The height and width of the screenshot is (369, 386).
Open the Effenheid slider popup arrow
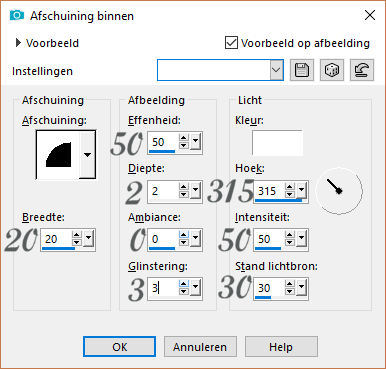click(195, 141)
